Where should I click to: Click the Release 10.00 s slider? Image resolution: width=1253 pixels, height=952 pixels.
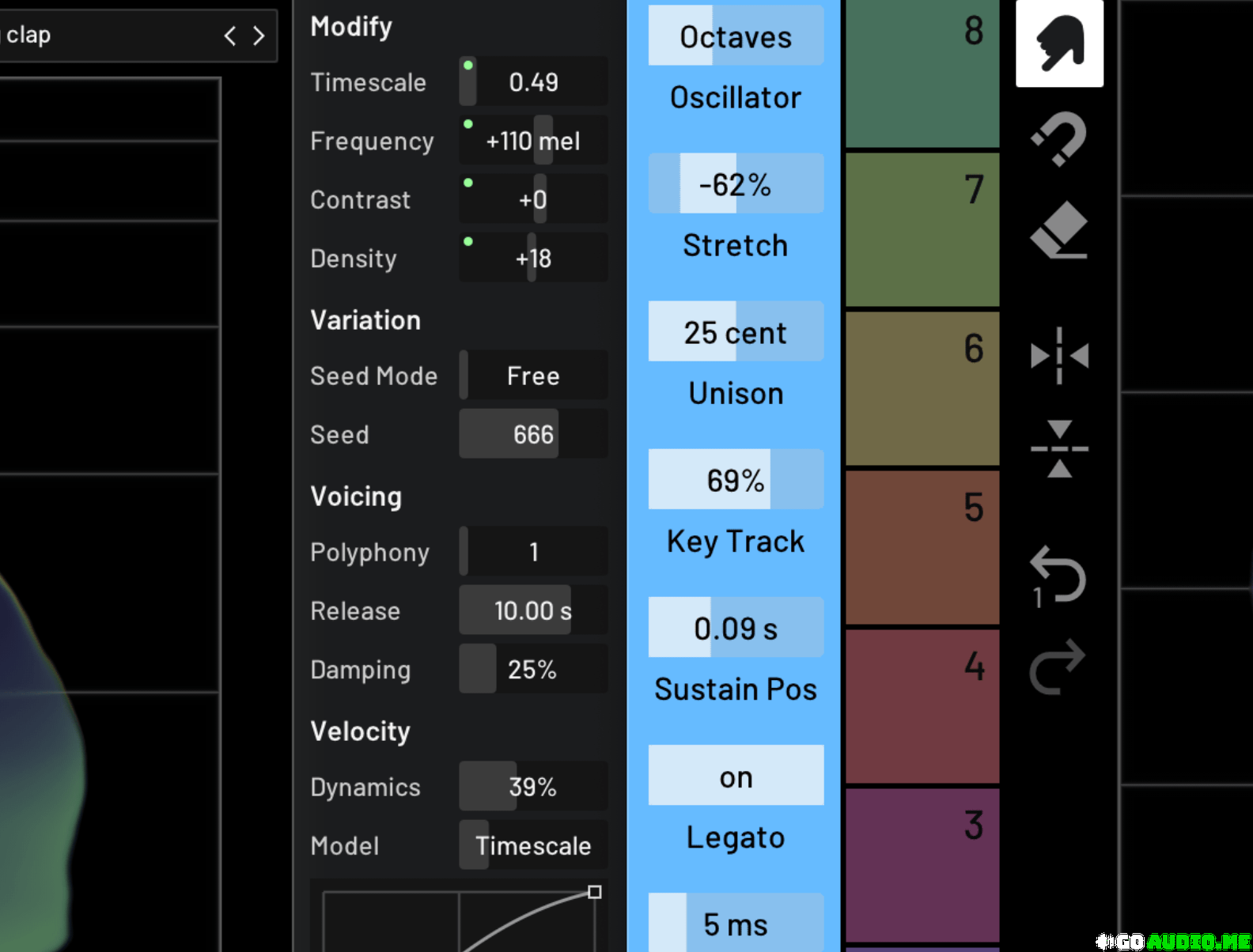(533, 610)
